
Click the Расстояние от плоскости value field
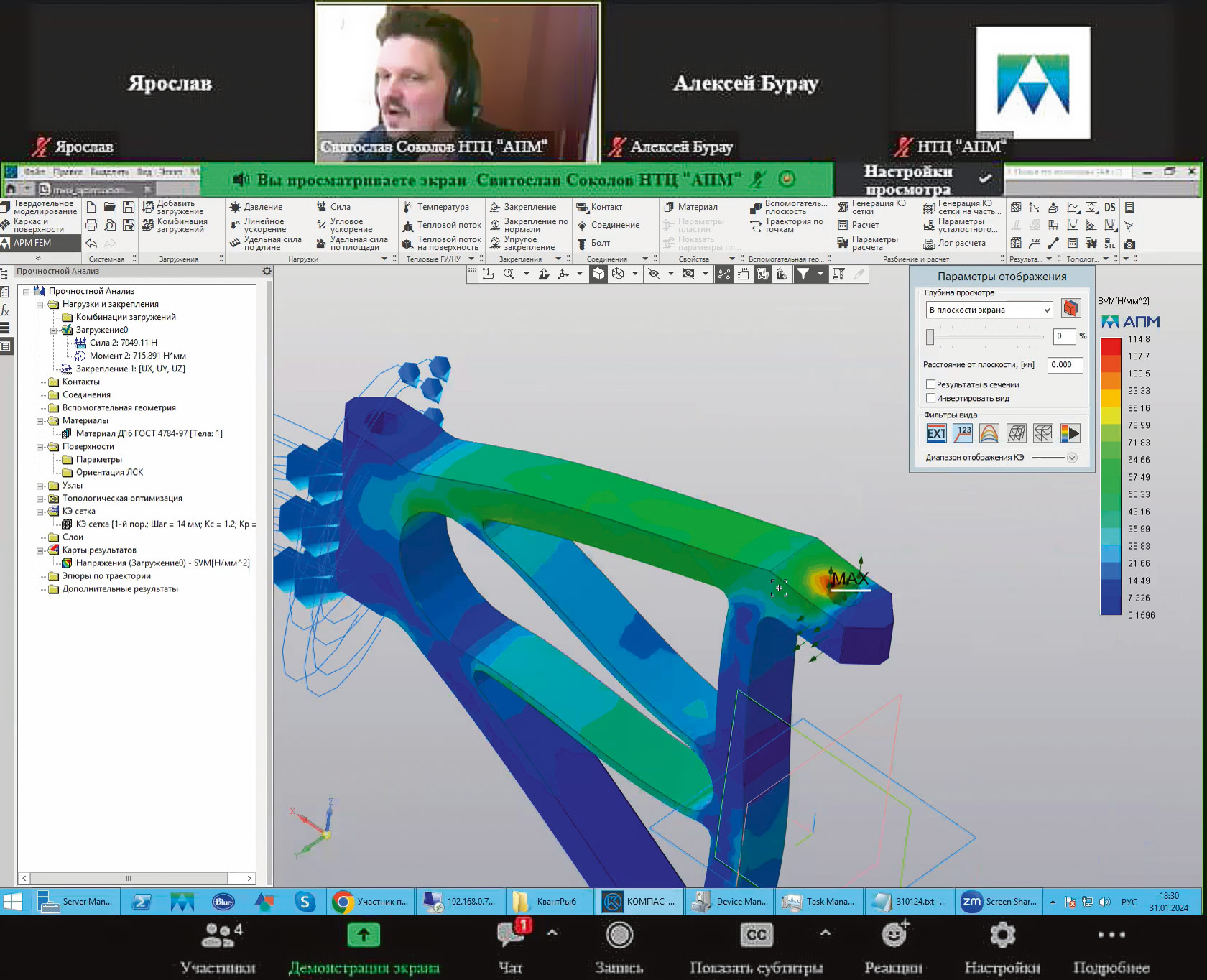click(x=1065, y=365)
